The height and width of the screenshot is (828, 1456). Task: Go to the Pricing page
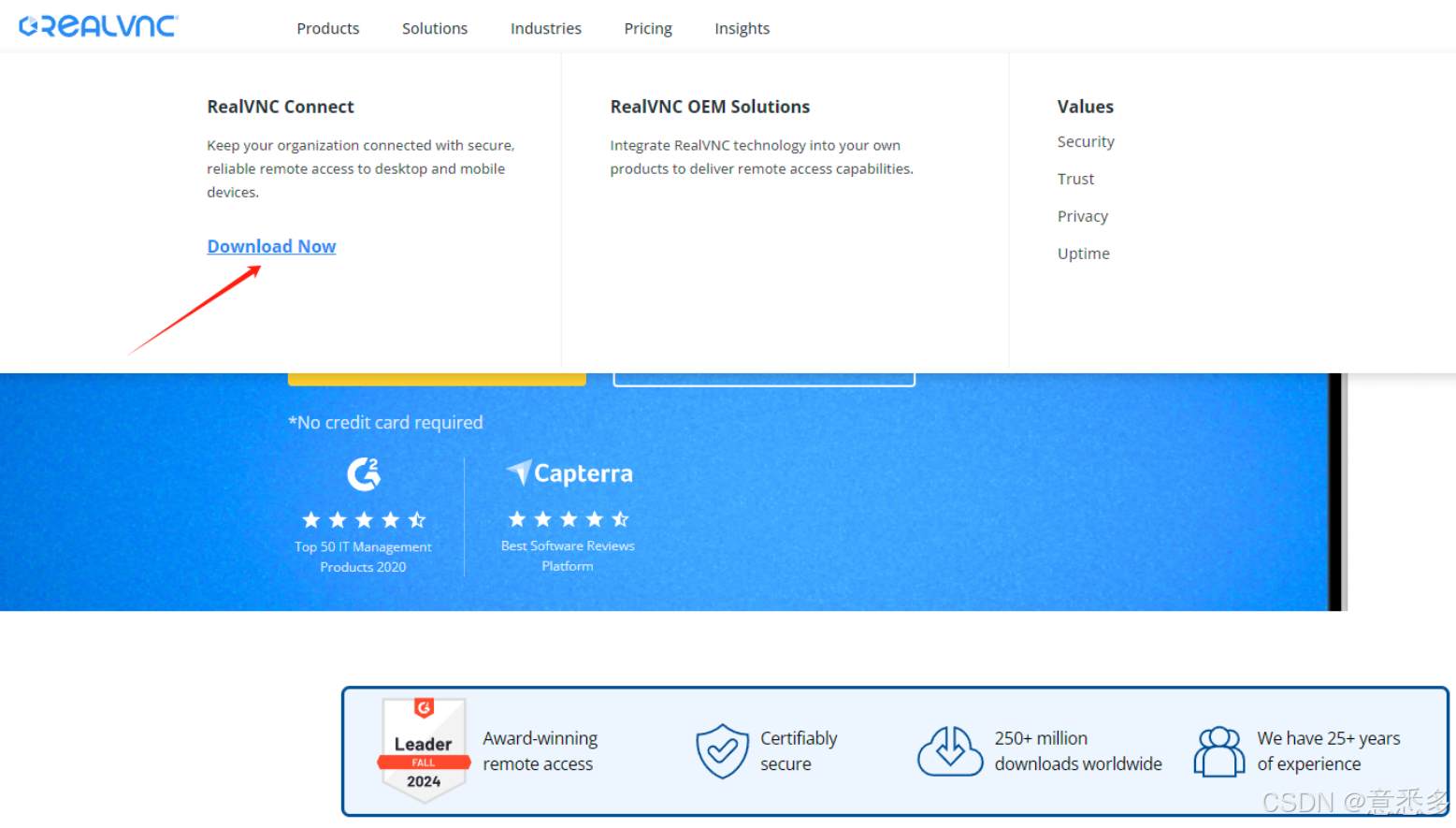(648, 29)
